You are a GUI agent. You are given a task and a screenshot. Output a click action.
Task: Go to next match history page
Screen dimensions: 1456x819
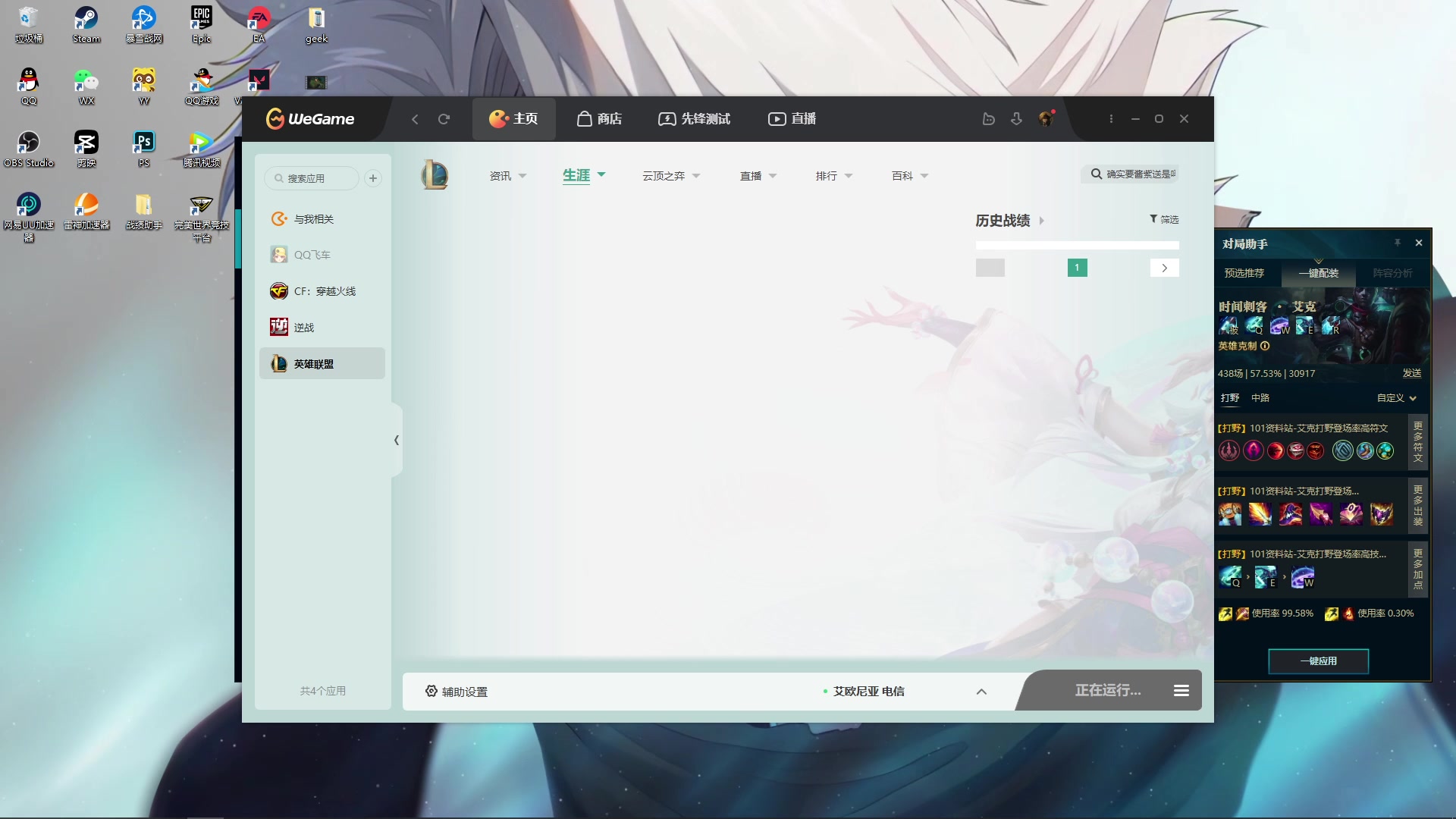[x=1165, y=268]
